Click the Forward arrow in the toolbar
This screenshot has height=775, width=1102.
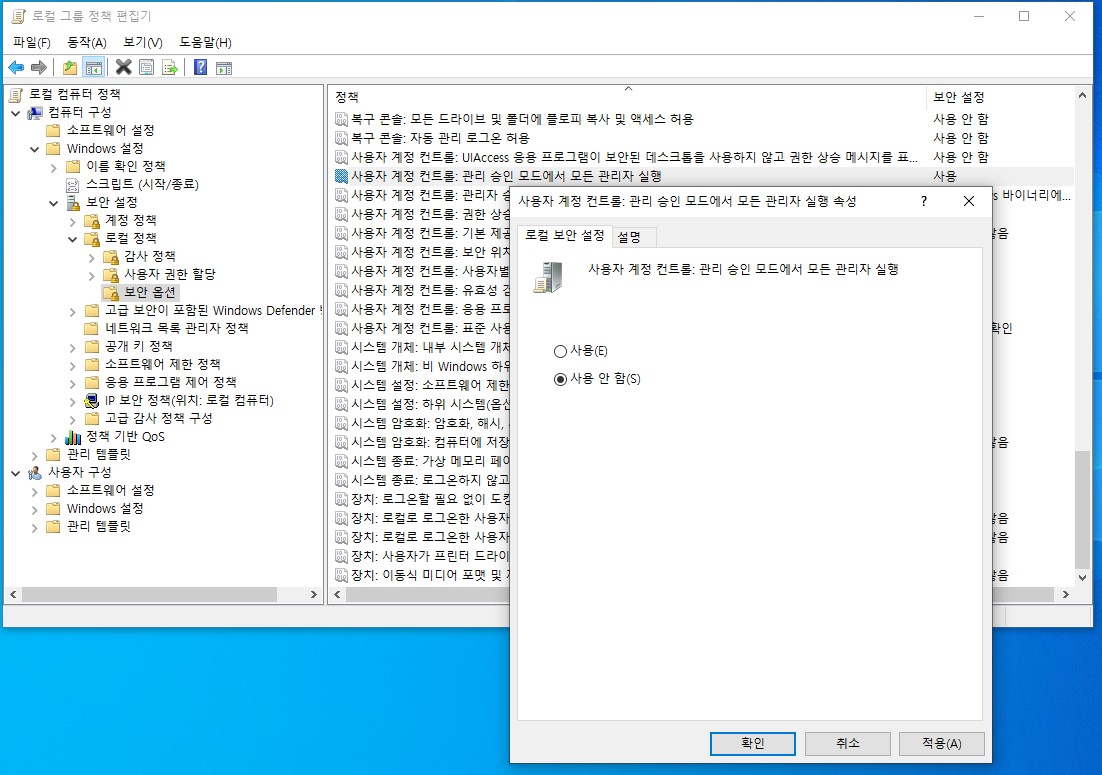point(39,67)
